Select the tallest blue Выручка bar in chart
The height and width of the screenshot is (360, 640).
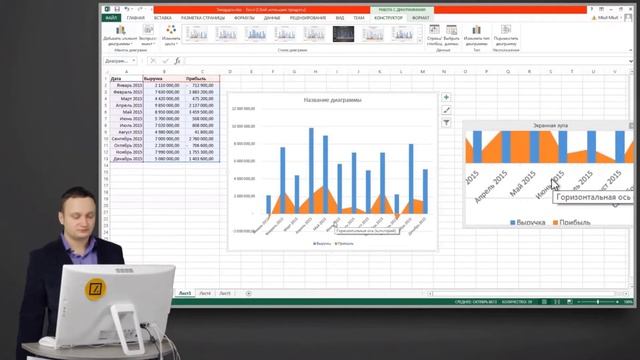311,171
